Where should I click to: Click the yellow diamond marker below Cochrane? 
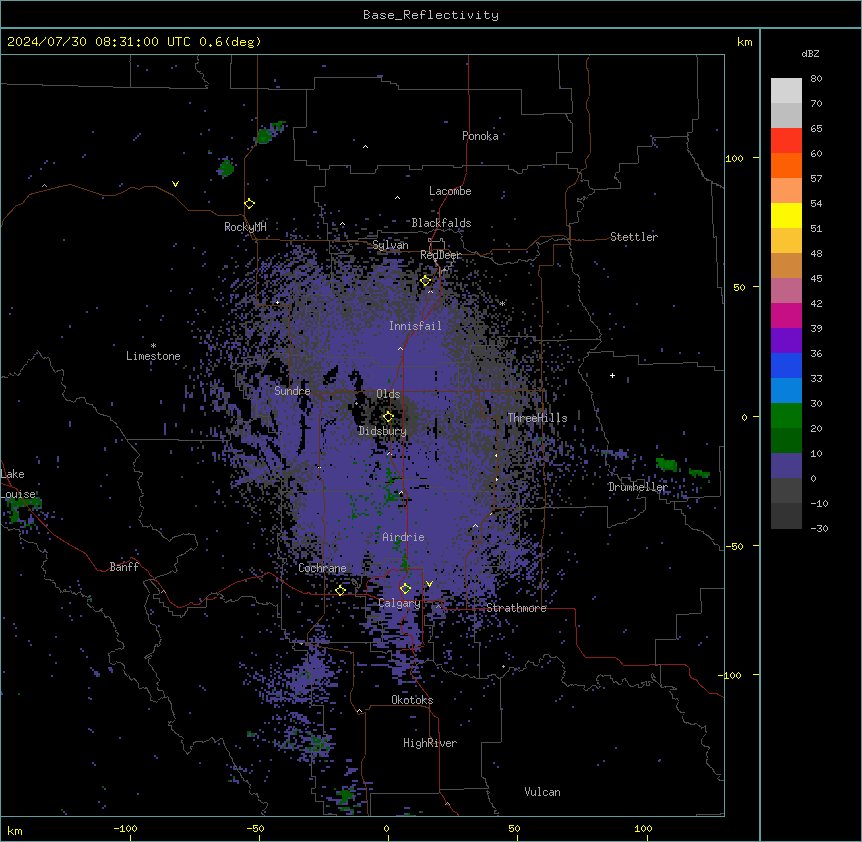(x=340, y=590)
